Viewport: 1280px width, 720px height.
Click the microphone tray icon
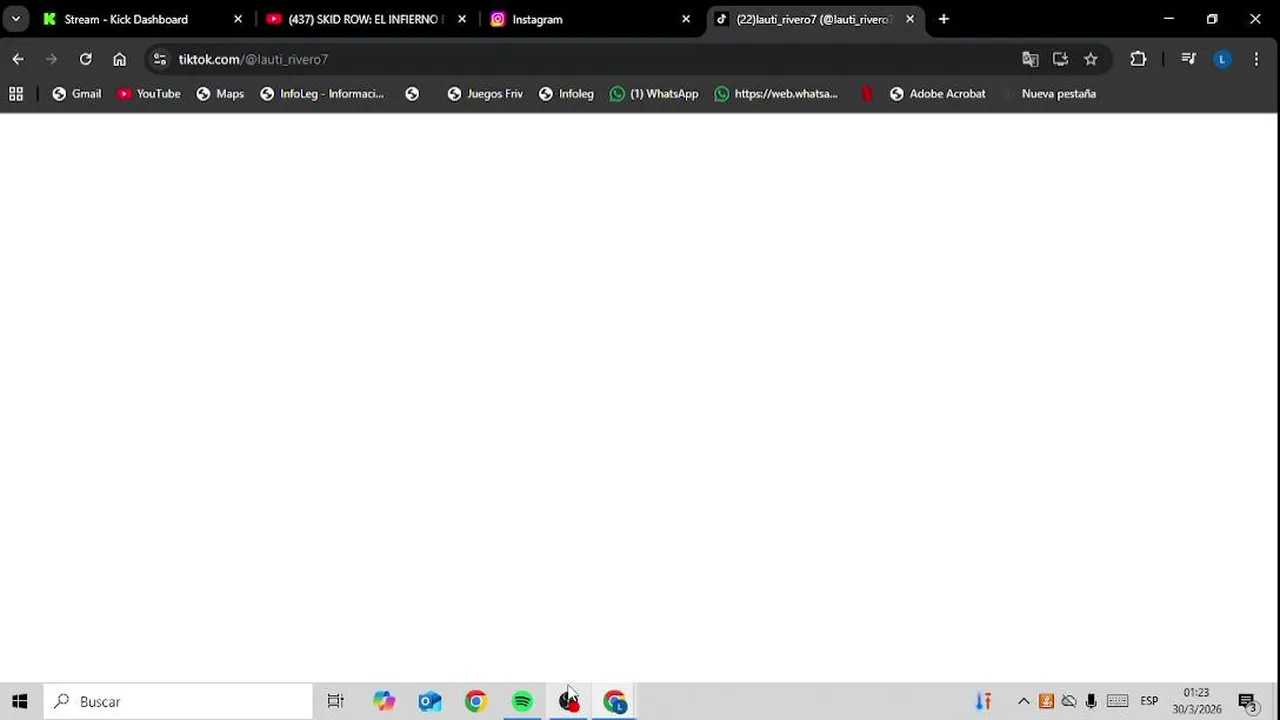[1091, 702]
